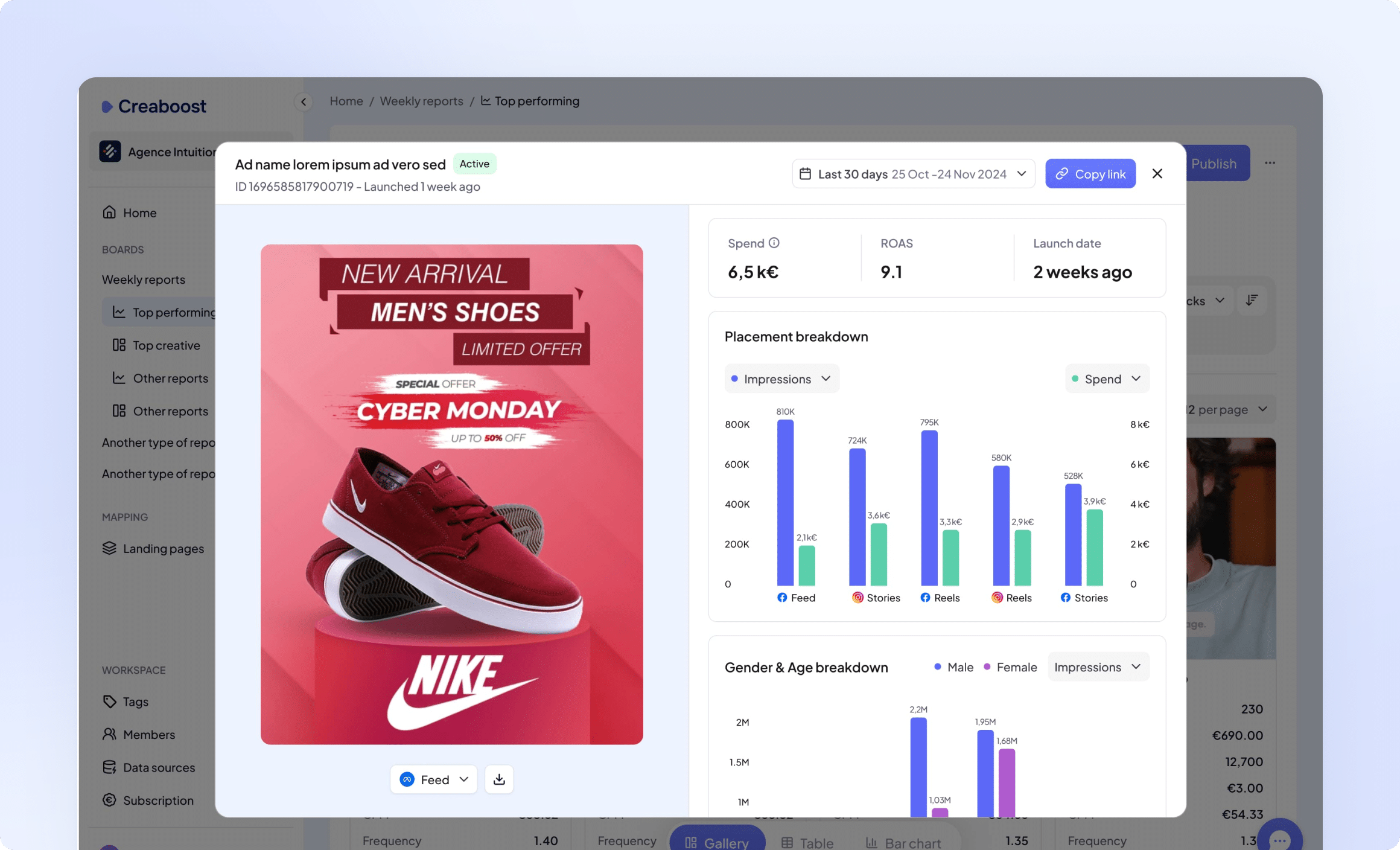This screenshot has width=1400, height=850.
Task: Click the Home house icon in sidebar
Action: point(109,212)
